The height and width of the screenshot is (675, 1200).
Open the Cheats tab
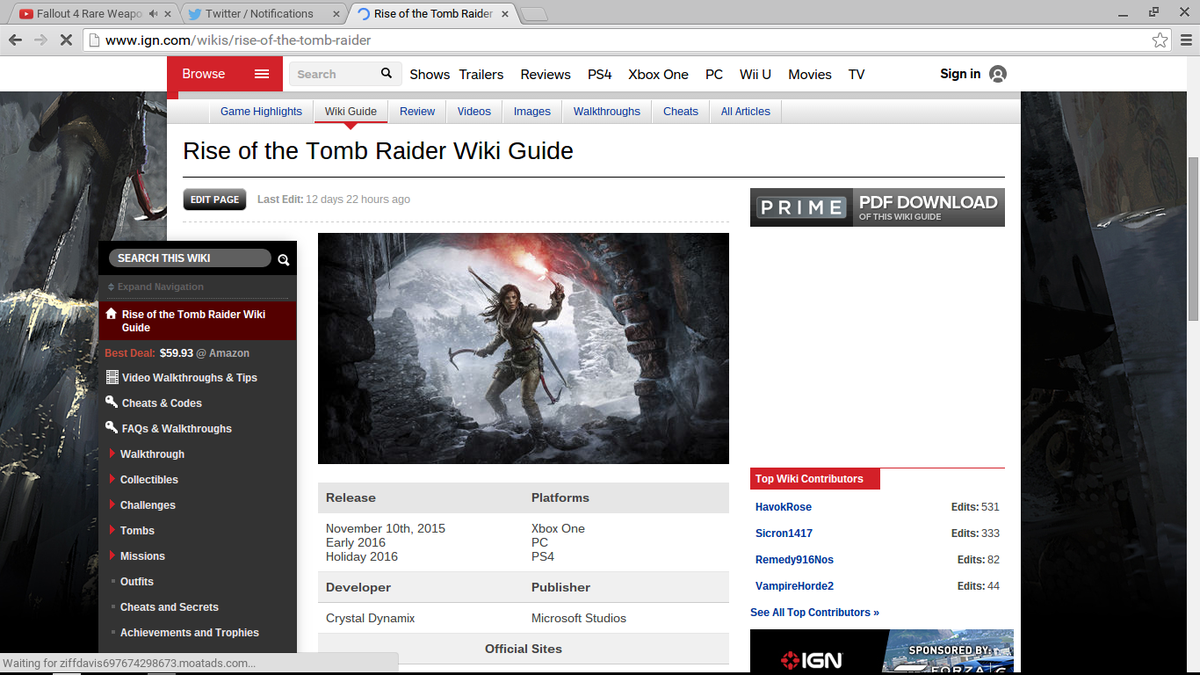[680, 111]
